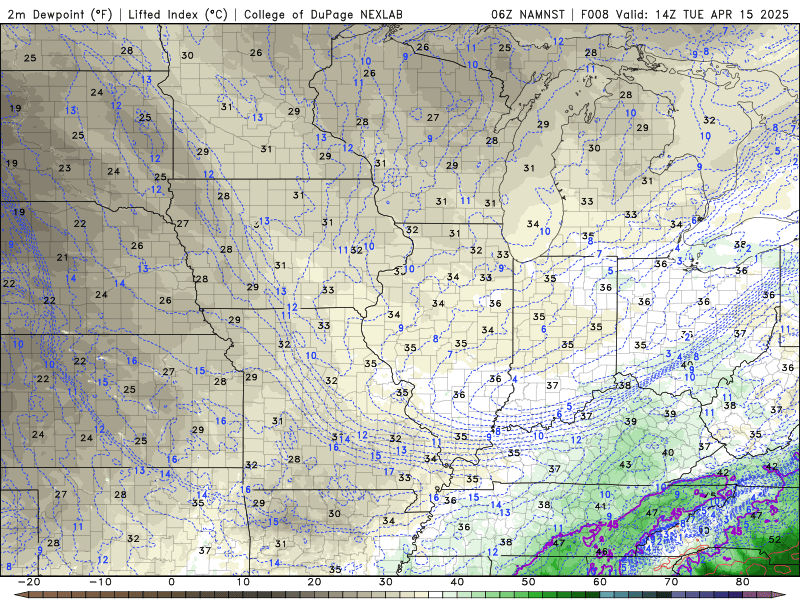This screenshot has width=800, height=600.
Task: Click the '50' label under the color scale
Action: [529, 582]
